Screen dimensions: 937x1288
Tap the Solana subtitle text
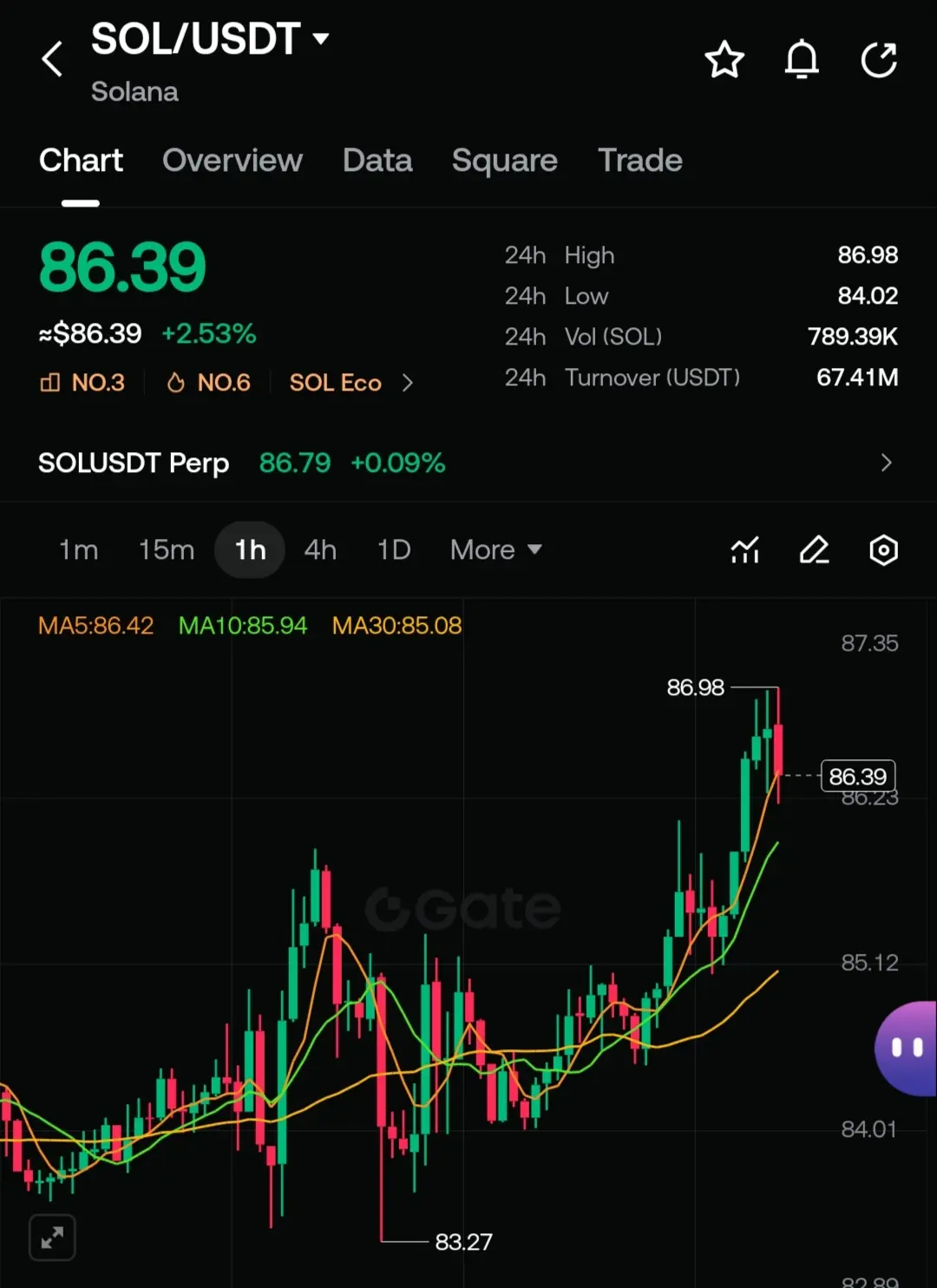tap(134, 92)
